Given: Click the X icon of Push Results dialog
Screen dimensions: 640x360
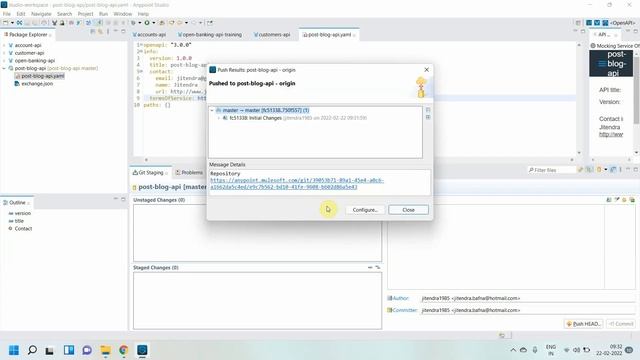Looking at the screenshot, I should coord(427,70).
